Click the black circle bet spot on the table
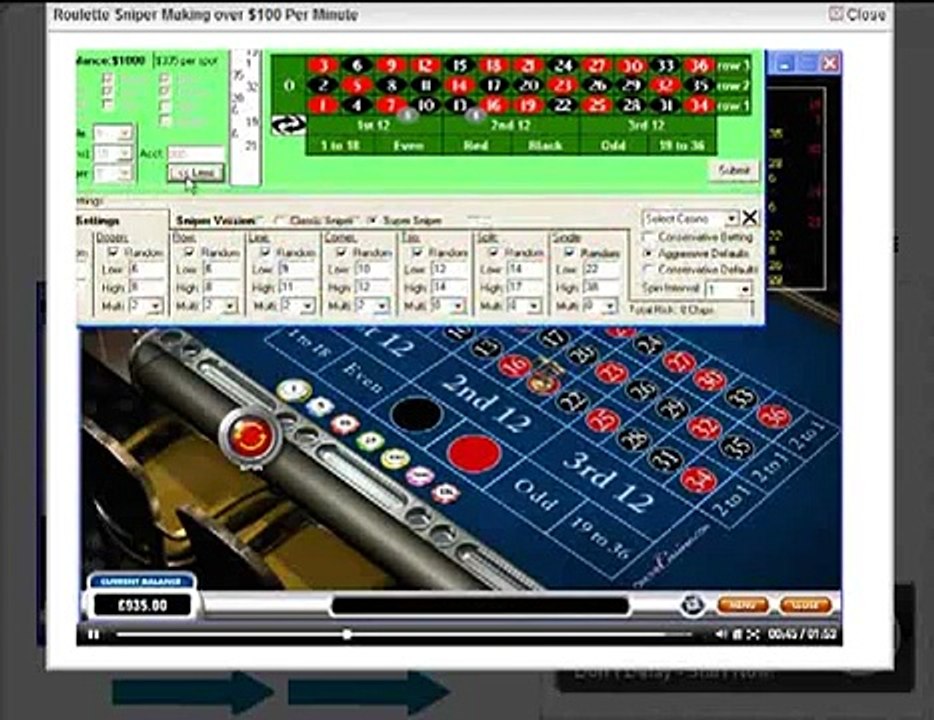The height and width of the screenshot is (720, 934). pos(416,414)
